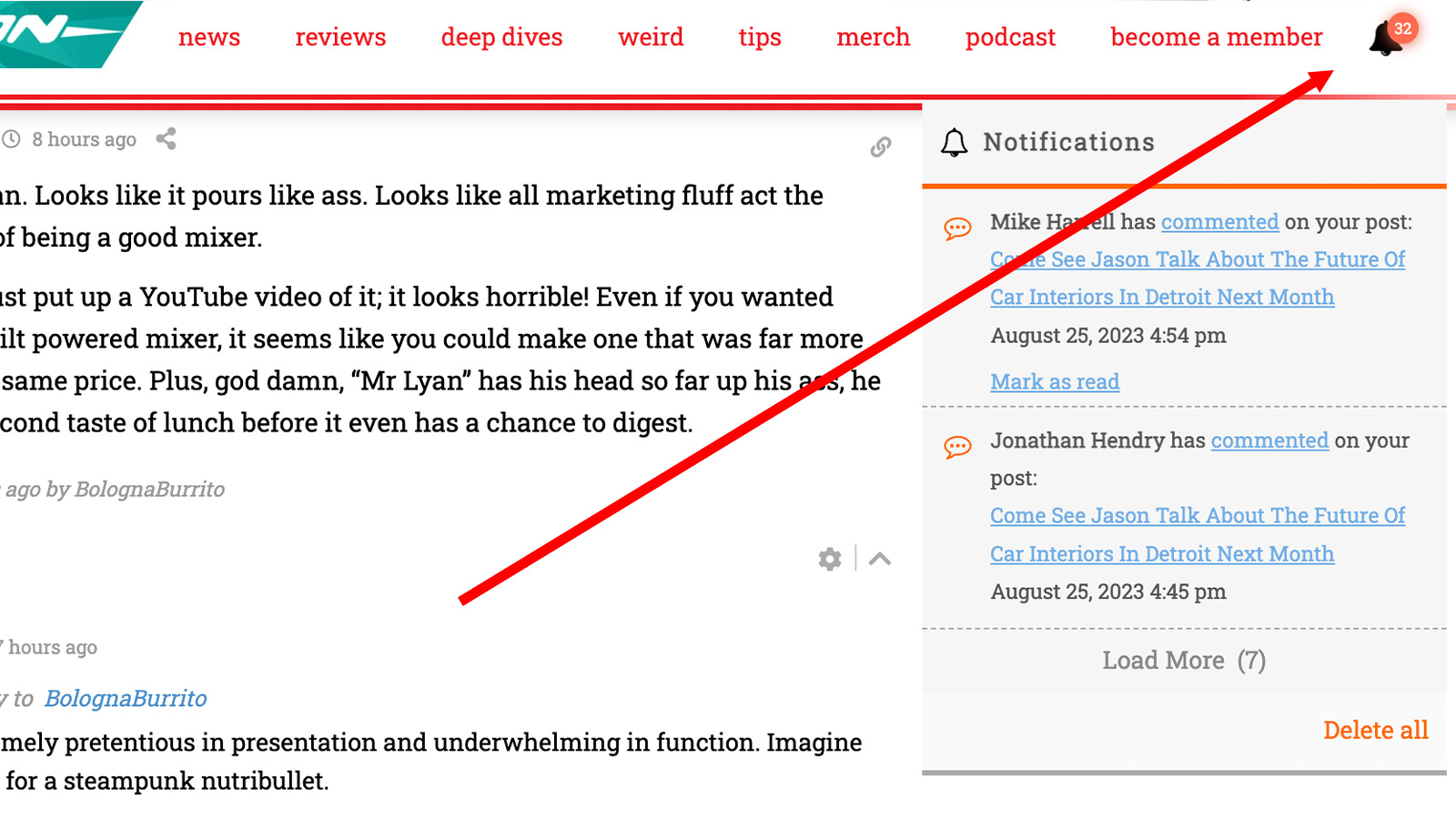The image size is (1456, 819).
Task: Delete all notifications
Action: (x=1375, y=730)
